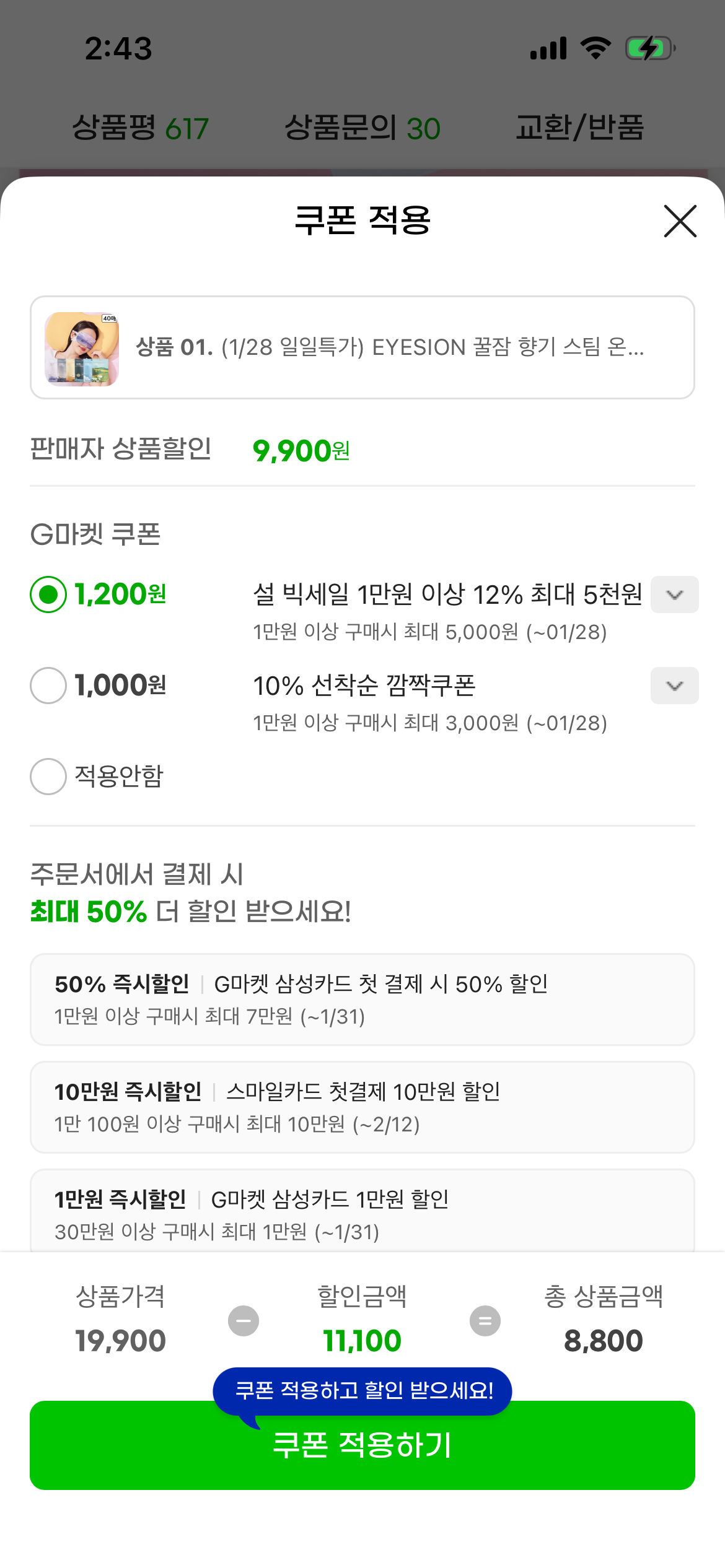Open the 교환/반품 tab
Image resolution: width=725 pixels, height=1568 pixels.
pyautogui.click(x=580, y=128)
